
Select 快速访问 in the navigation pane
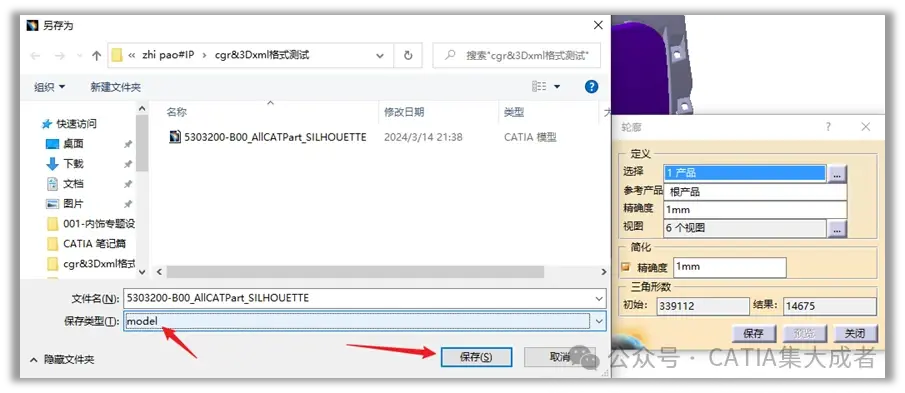(x=76, y=123)
